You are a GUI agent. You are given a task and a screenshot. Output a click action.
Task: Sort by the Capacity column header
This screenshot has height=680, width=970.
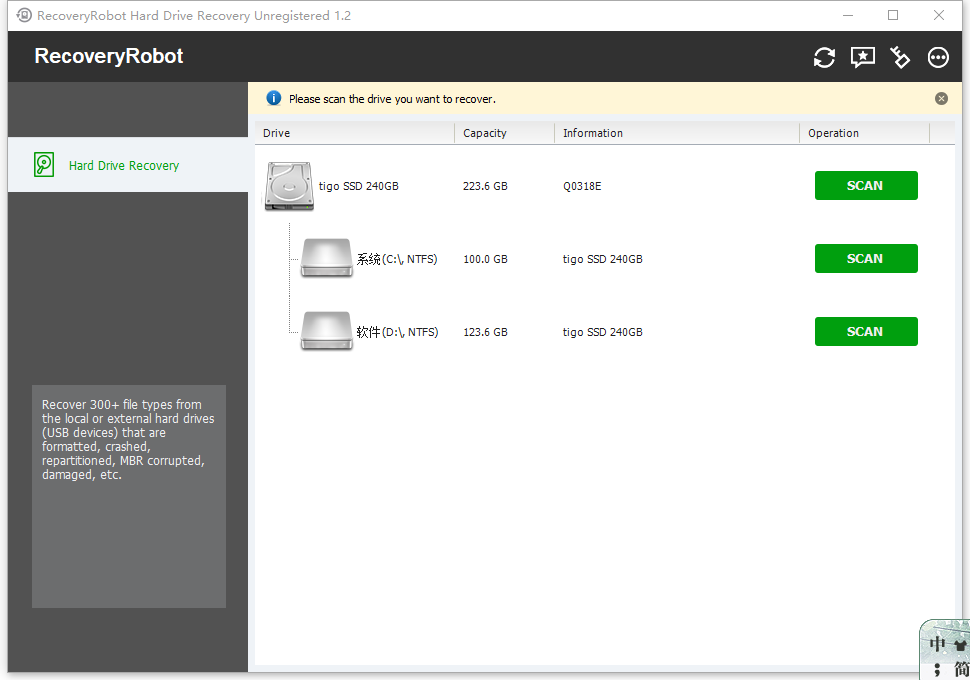[505, 133]
